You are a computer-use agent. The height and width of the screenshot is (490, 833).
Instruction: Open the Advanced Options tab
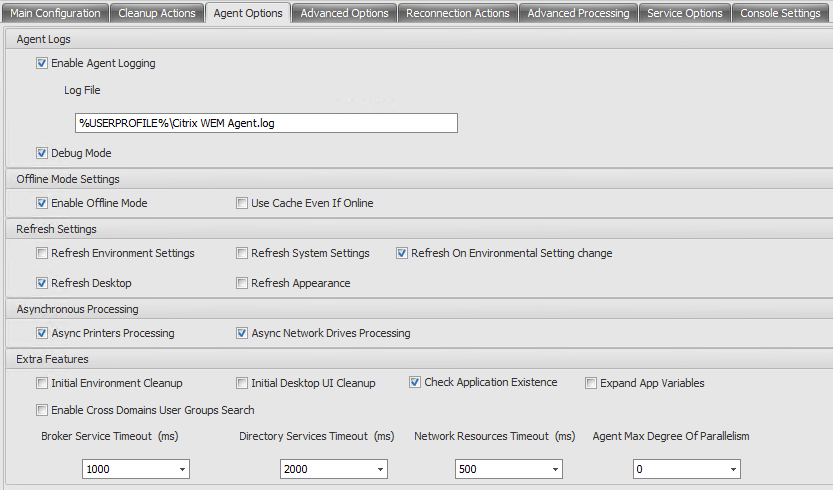pyautogui.click(x=344, y=13)
